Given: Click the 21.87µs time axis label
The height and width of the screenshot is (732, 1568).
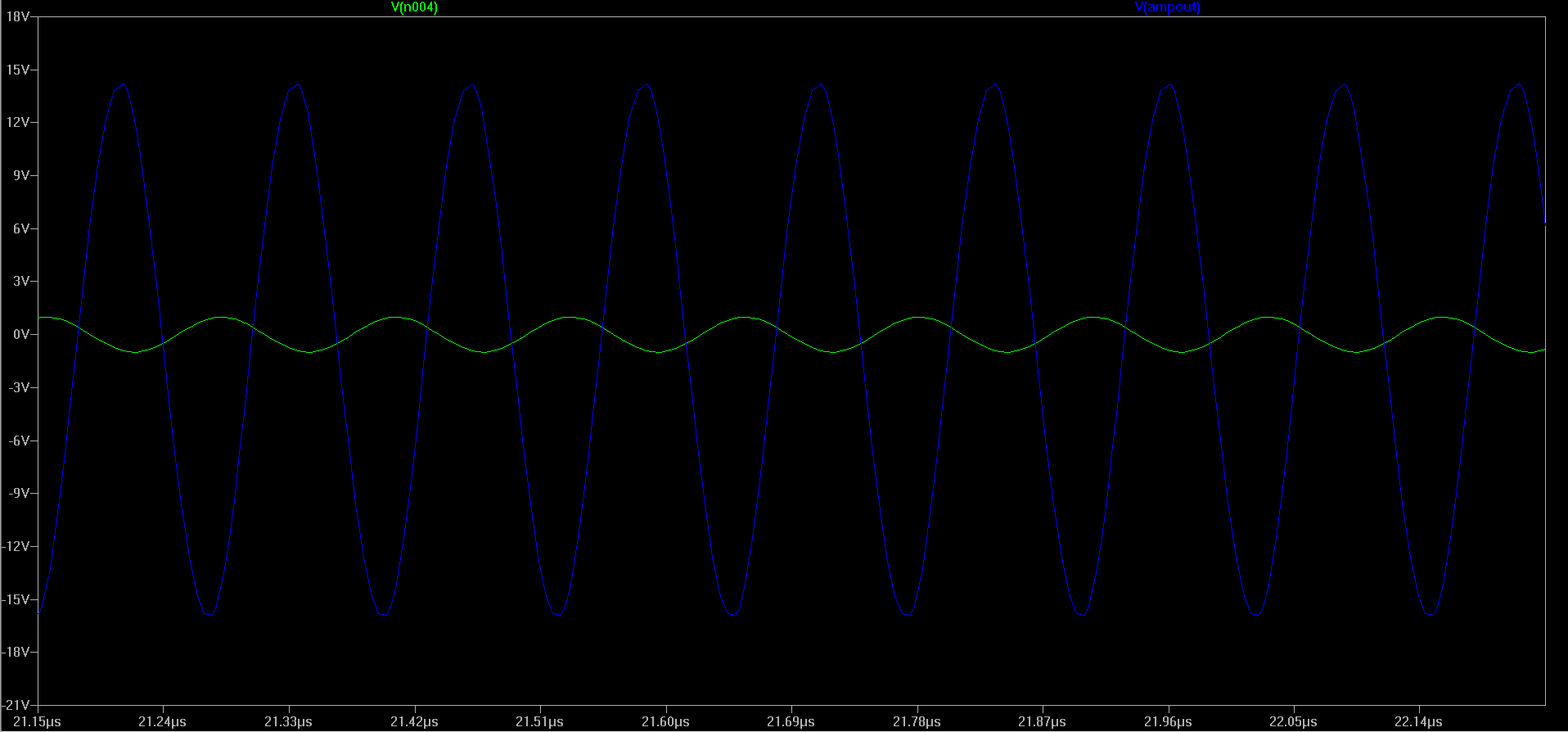Looking at the screenshot, I should click(1042, 721).
